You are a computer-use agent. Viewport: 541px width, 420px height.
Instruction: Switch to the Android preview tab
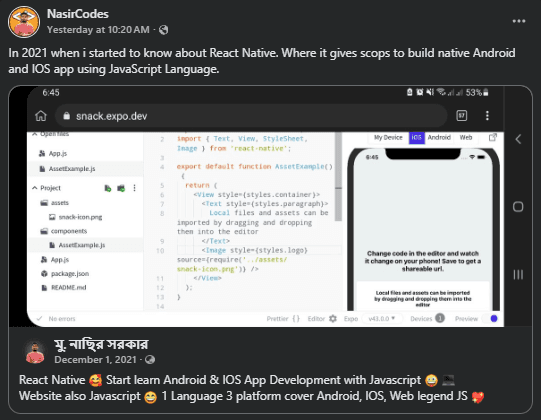pyautogui.click(x=439, y=137)
